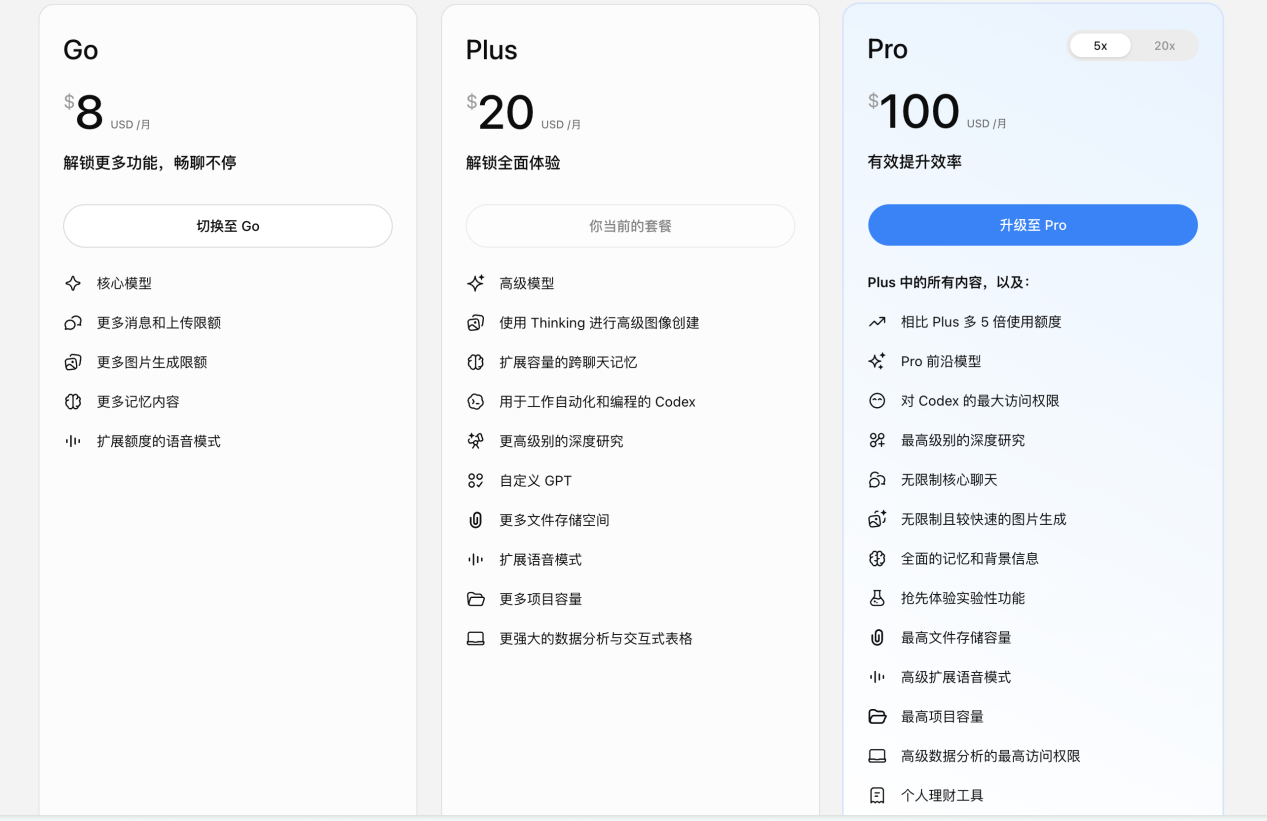The width and height of the screenshot is (1267, 821).
Task: Click the 无限制核心聊天 feature text
Action: (949, 480)
